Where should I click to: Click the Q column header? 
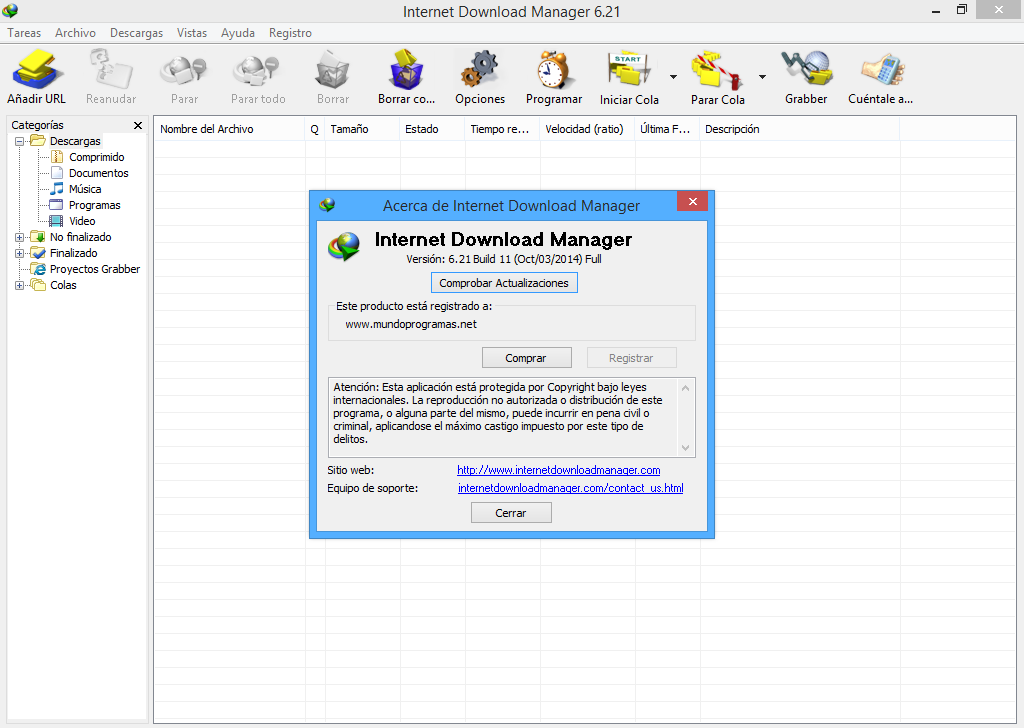[x=315, y=129]
